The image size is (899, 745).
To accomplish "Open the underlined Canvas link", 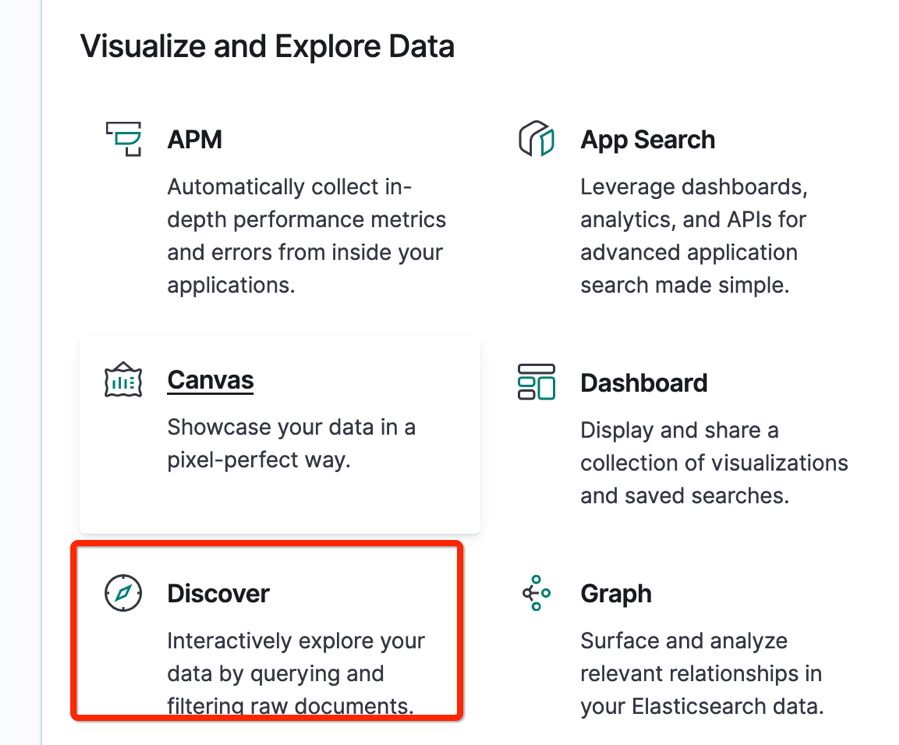I will pos(210,380).
